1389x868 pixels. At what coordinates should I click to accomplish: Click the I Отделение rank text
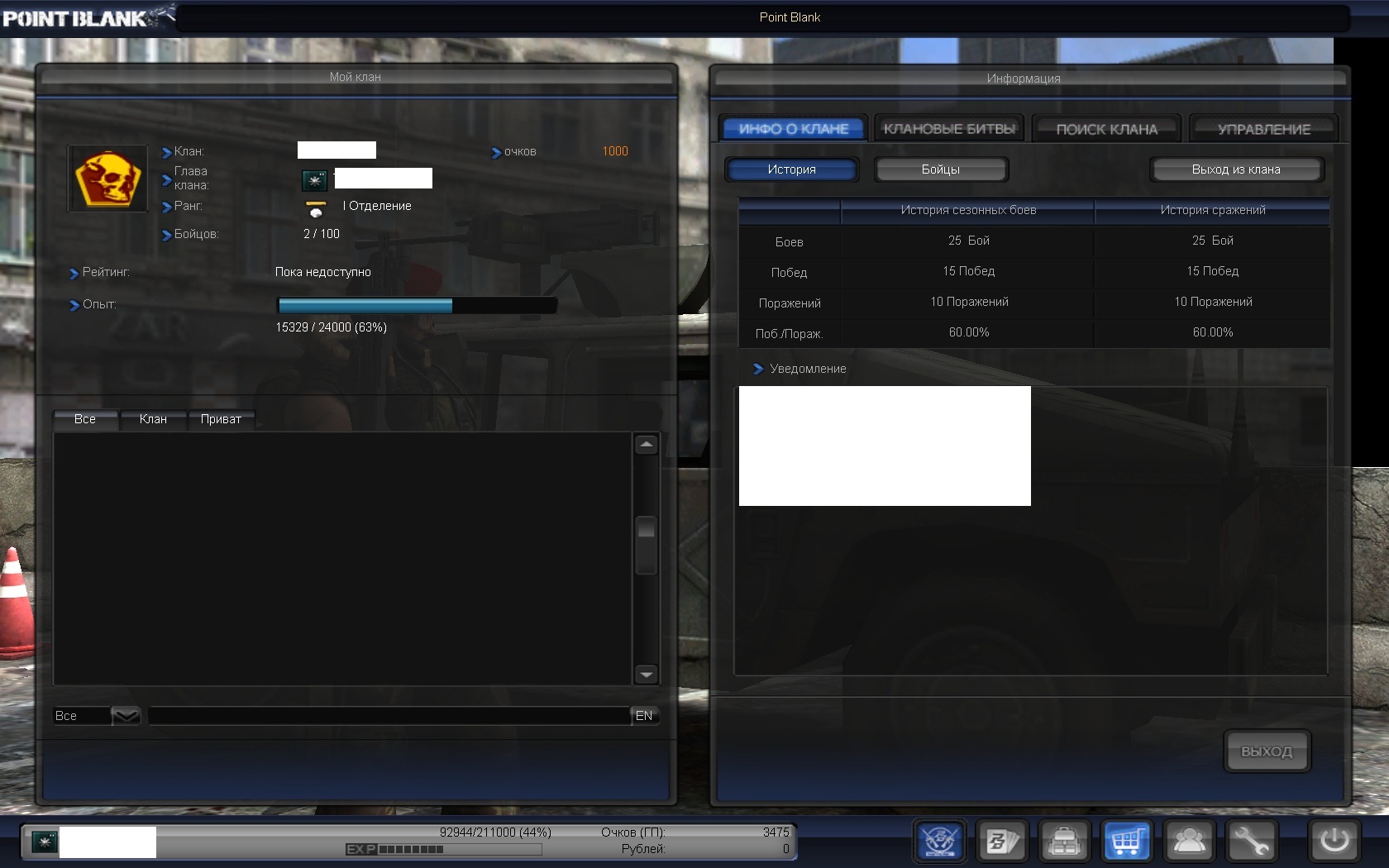pyautogui.click(x=377, y=206)
